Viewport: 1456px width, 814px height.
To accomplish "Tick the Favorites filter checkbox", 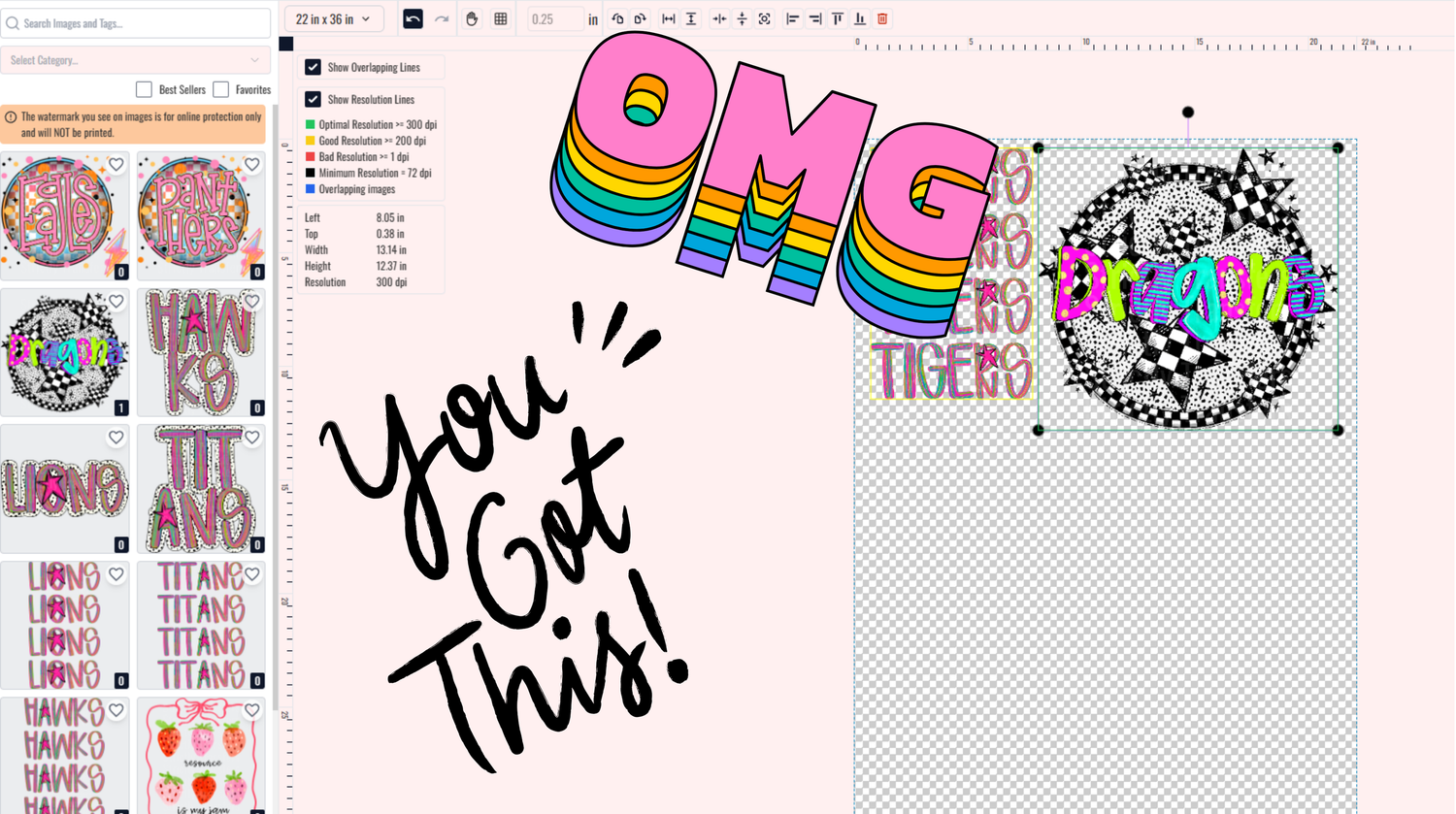I will click(221, 89).
